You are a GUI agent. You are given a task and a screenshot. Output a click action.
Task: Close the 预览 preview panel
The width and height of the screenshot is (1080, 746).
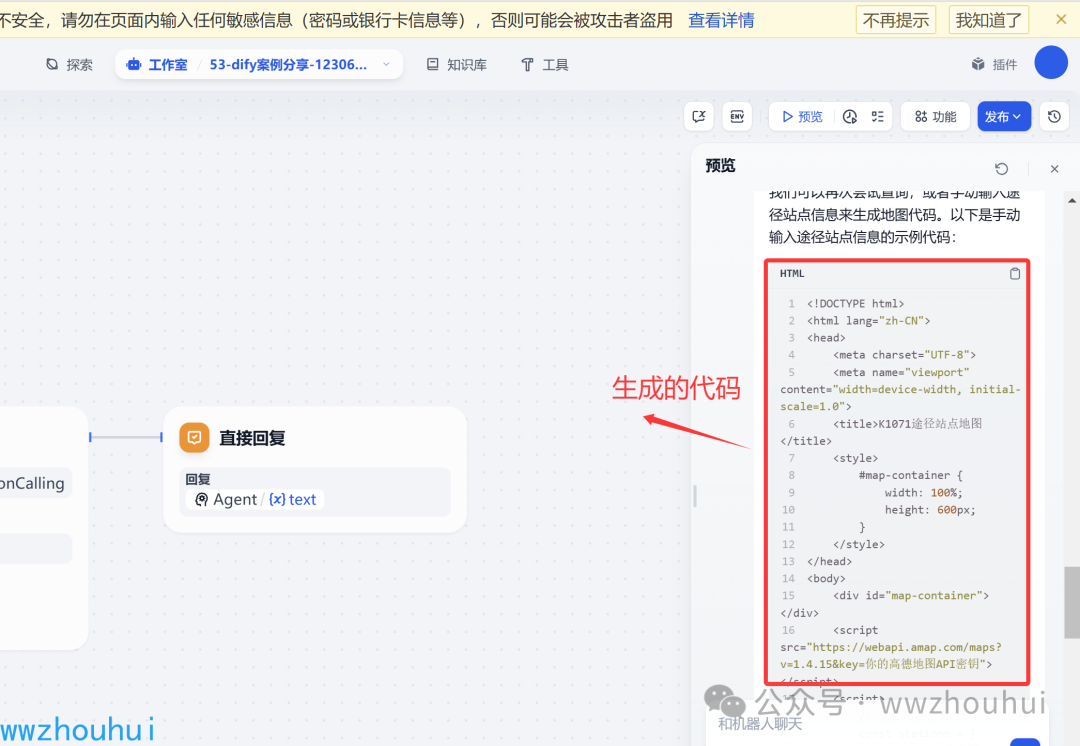coord(1055,169)
